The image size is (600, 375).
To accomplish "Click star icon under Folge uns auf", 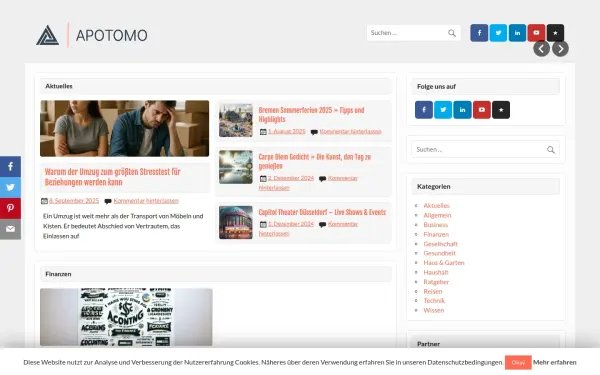I will click(x=501, y=110).
